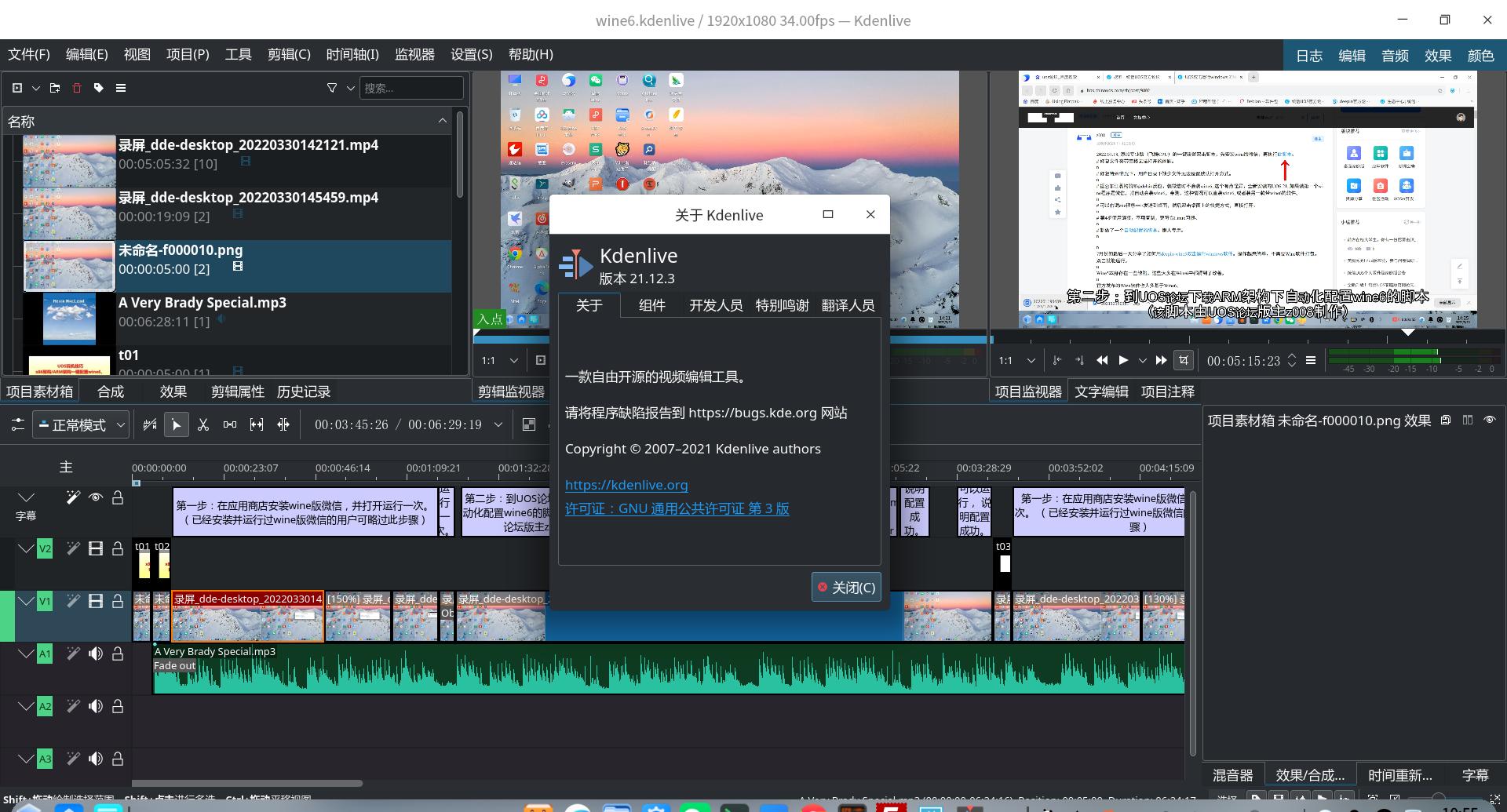This screenshot has height=812, width=1507.
Task: Fast forward playback in the project monitor
Action: pos(1161,360)
